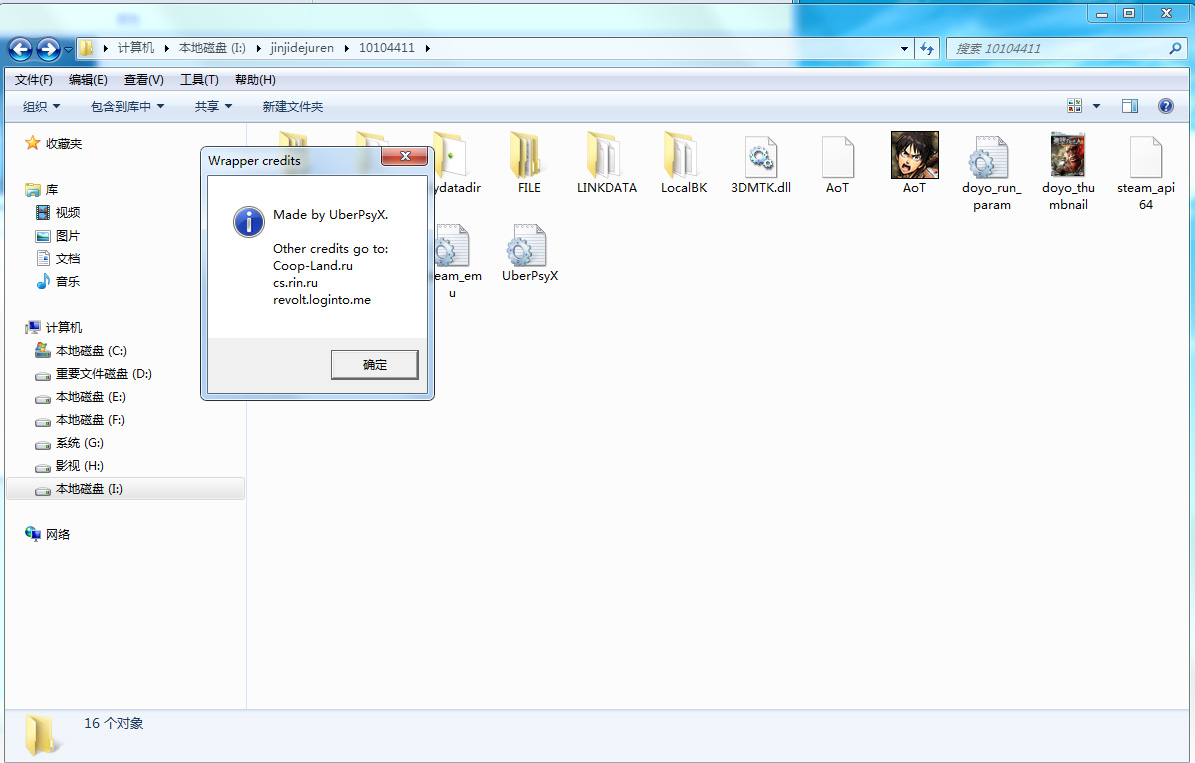Click the magnifier search icon
Image resolution: width=1195 pixels, height=763 pixels.
(1176, 48)
